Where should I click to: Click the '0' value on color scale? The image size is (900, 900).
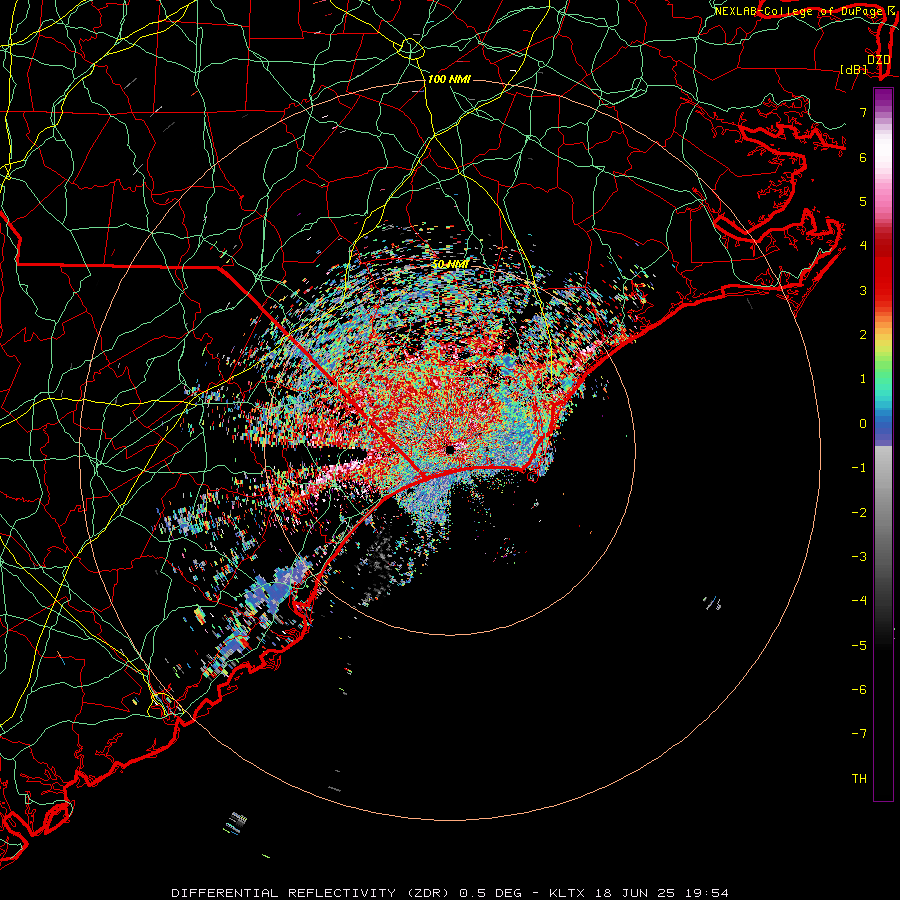click(x=863, y=424)
